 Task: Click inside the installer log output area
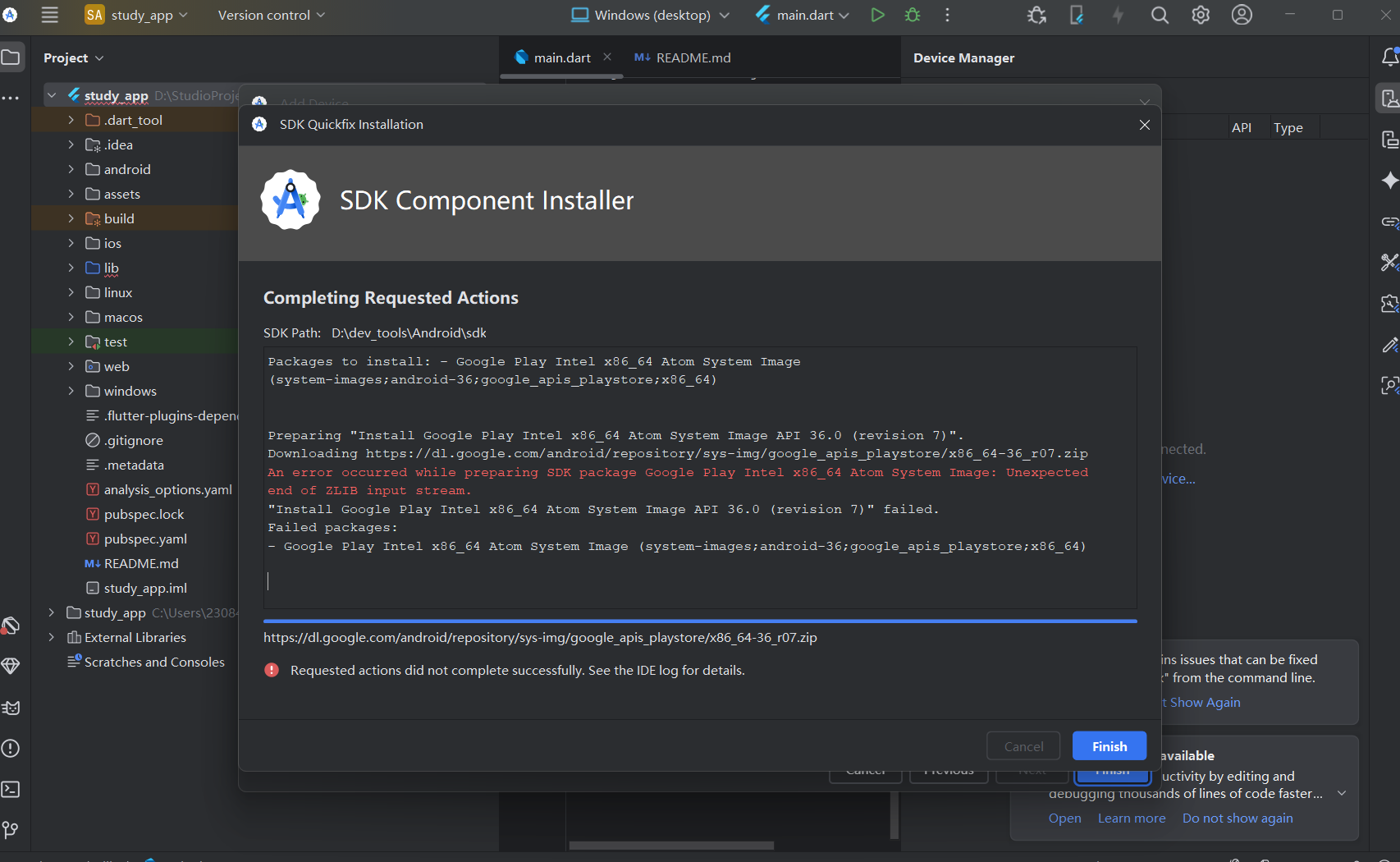(x=700, y=477)
